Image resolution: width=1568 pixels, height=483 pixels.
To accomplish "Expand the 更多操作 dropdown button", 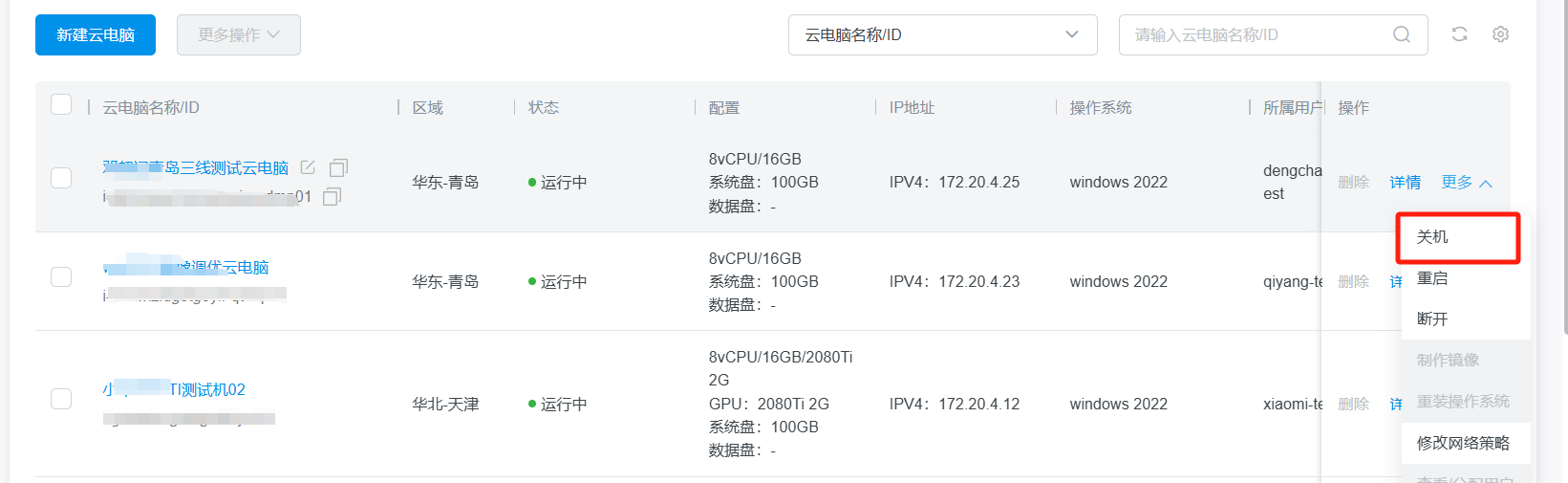I will (239, 34).
